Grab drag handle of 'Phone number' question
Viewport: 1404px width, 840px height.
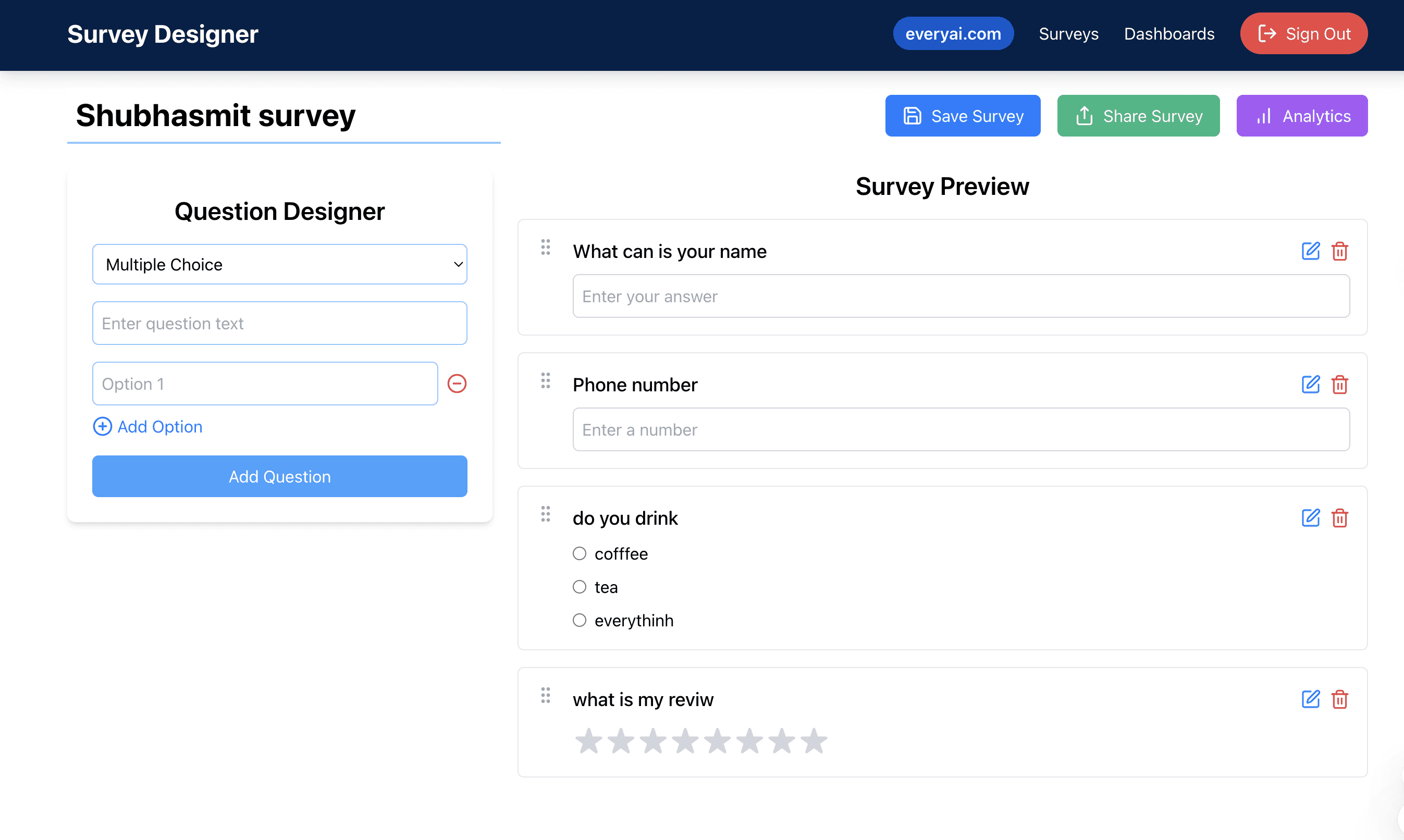click(x=545, y=381)
